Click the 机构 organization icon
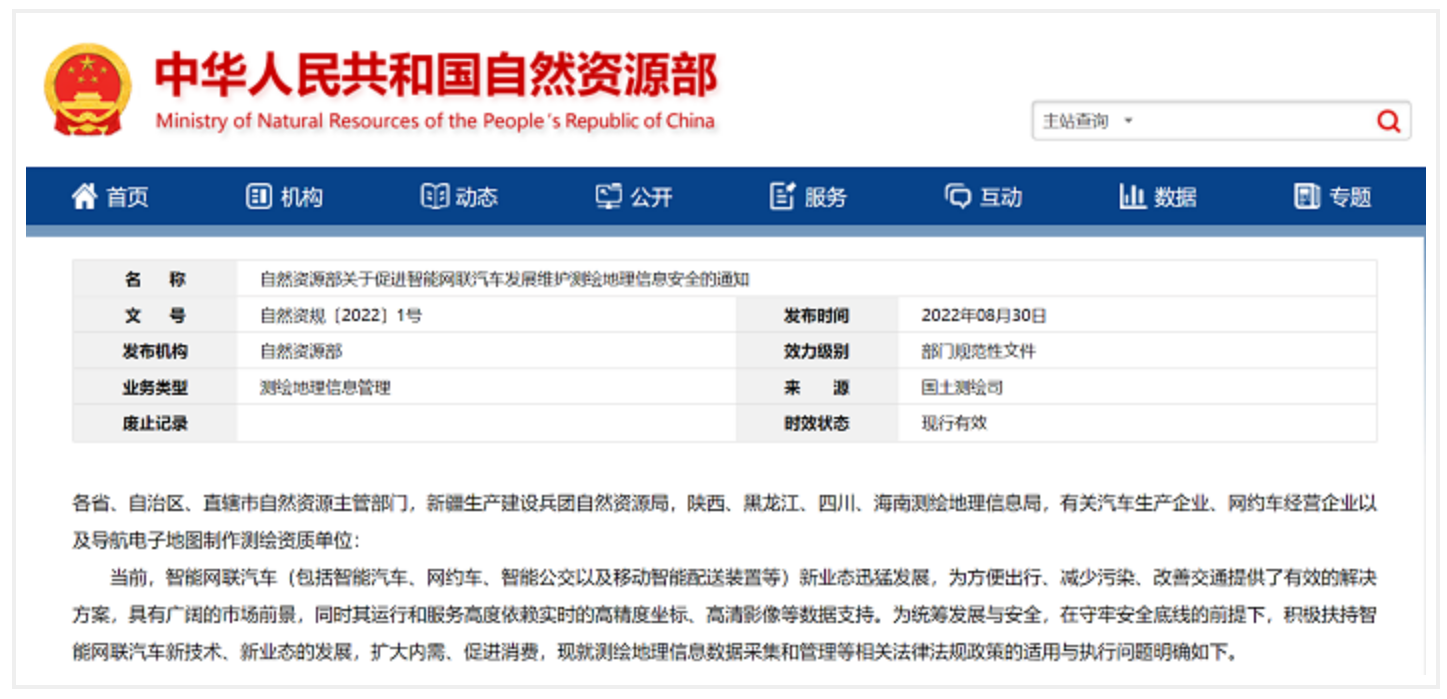 pos(258,197)
